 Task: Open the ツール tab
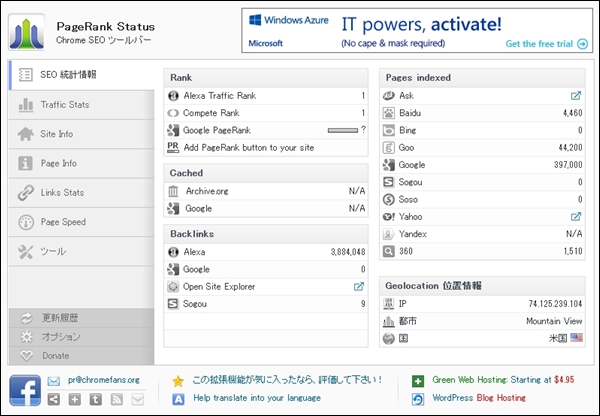pyautogui.click(x=82, y=251)
